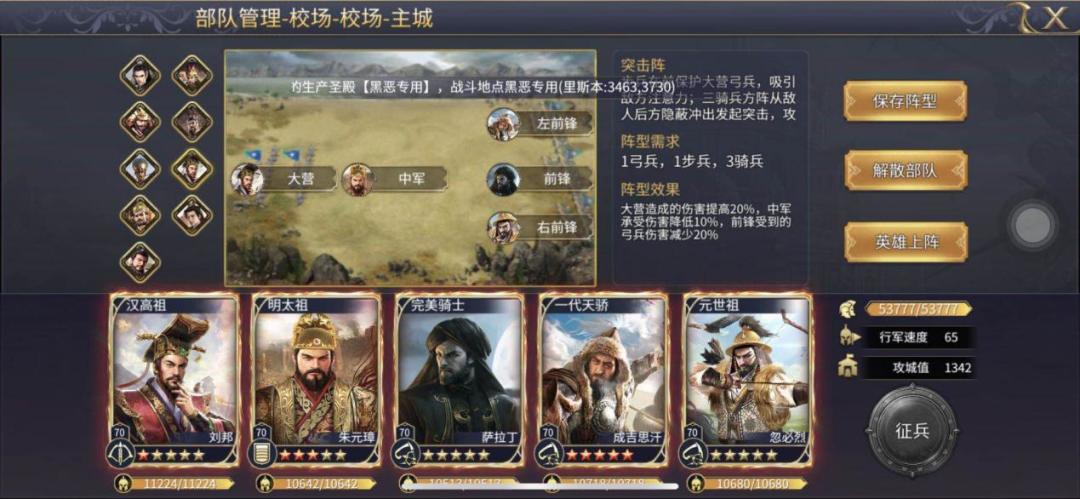Click the 保存阵型 button
This screenshot has width=1080, height=499.
(x=905, y=101)
